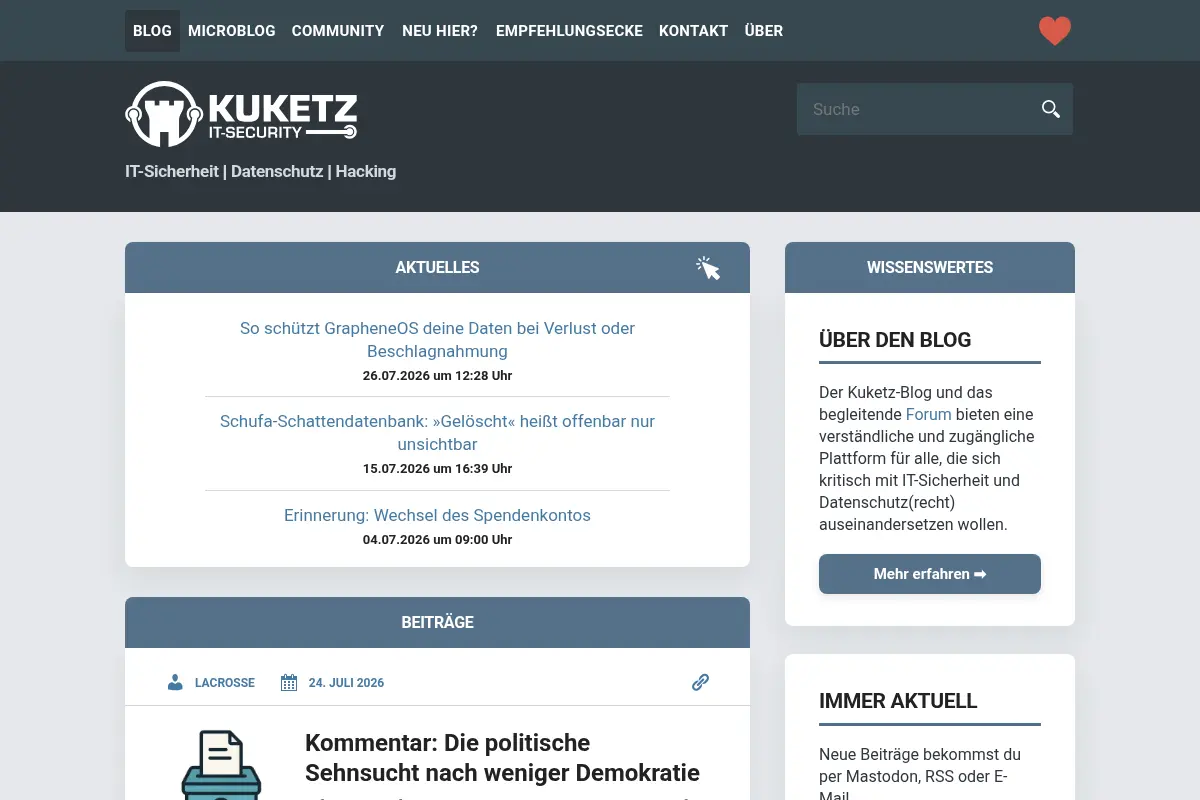Click the Forum link in Über den Blog

928,414
